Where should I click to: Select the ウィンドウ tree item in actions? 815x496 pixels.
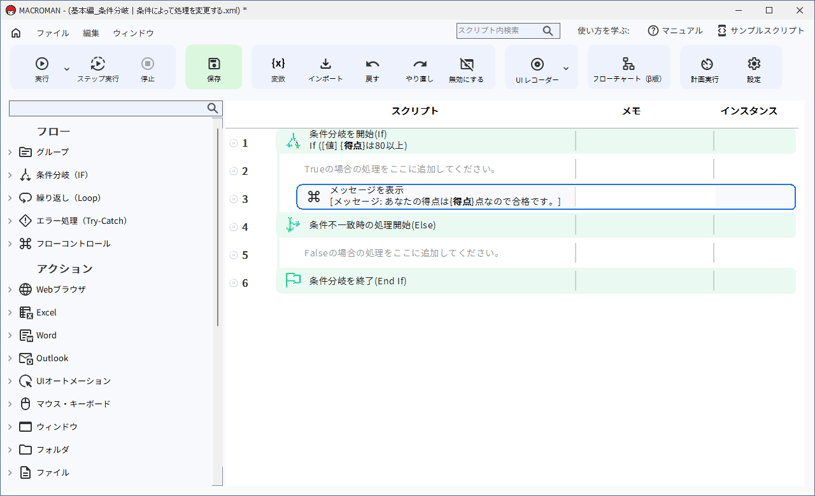(x=57, y=426)
